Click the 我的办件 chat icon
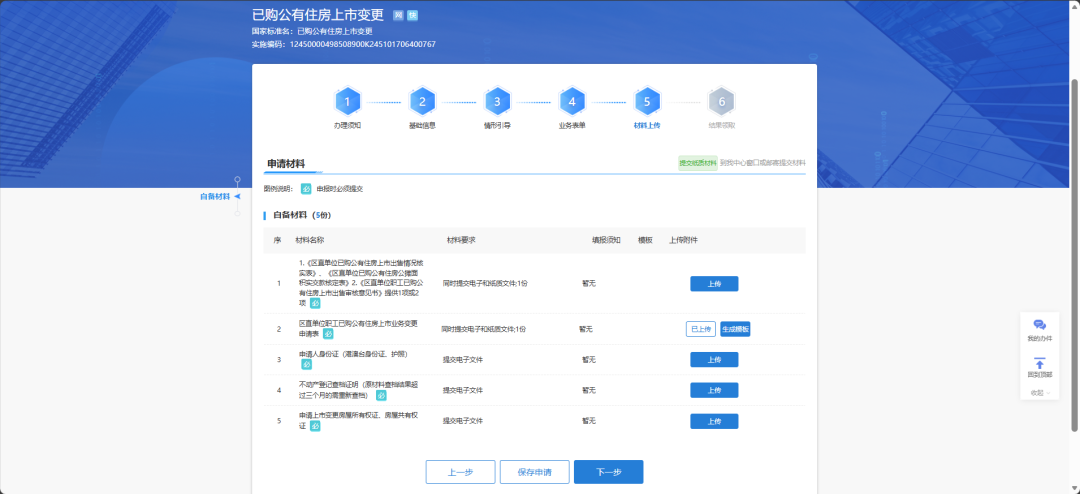 pyautogui.click(x=1039, y=325)
